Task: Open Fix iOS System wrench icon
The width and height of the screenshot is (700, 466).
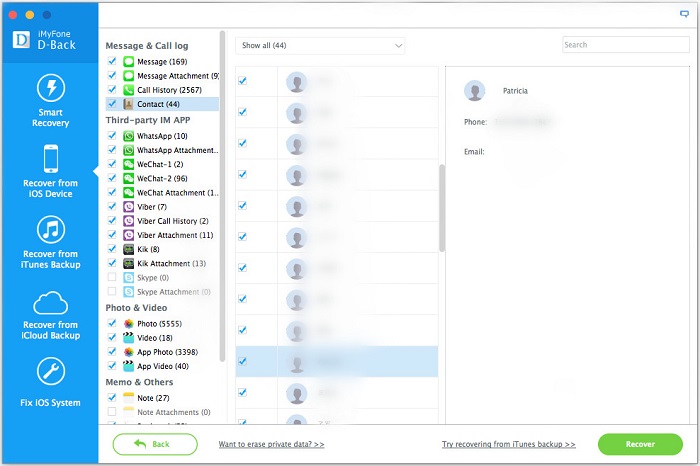Action: [50, 371]
